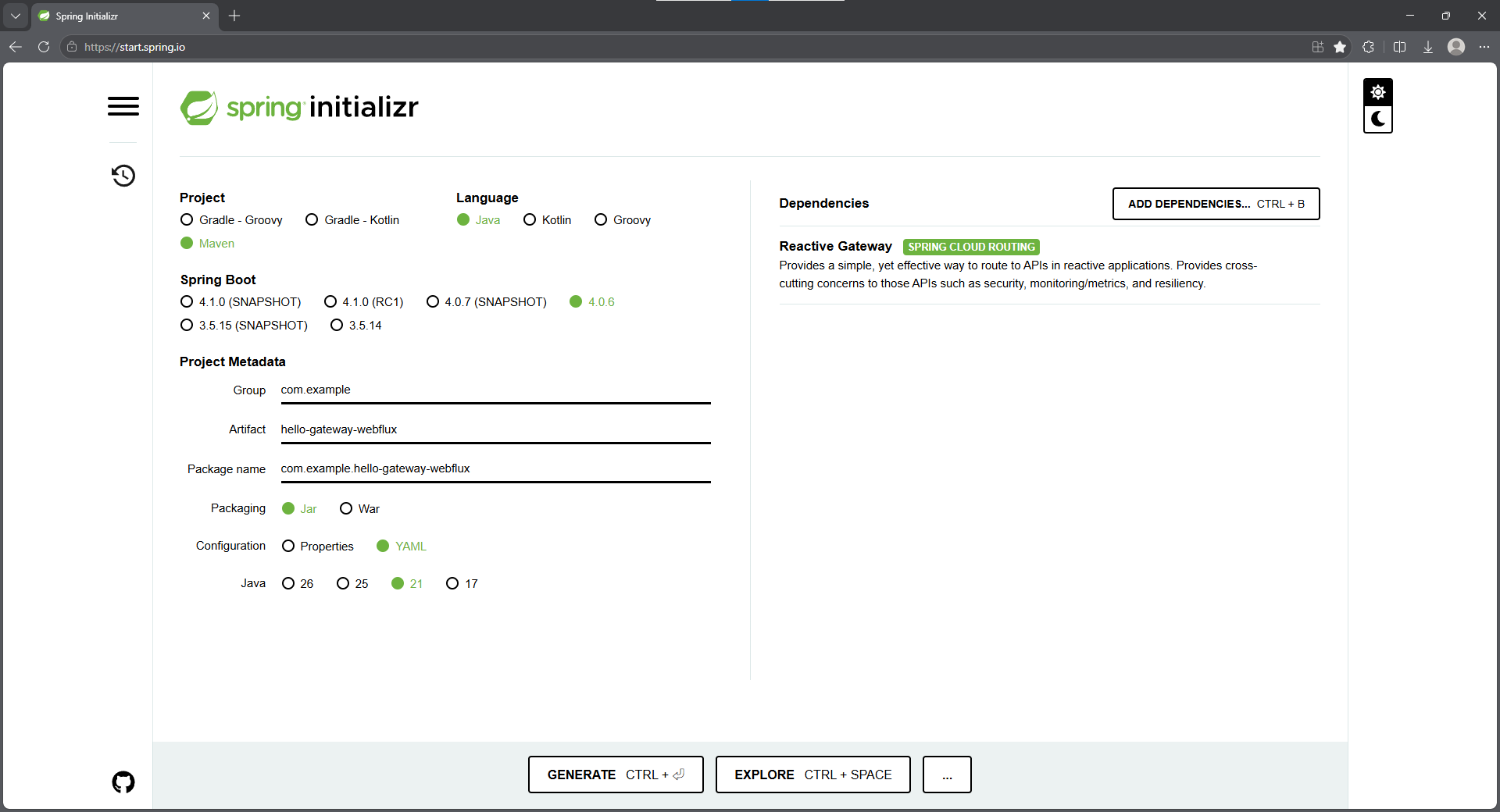Switch to dark theme moon icon
The height and width of the screenshot is (812, 1500).
coord(1377,119)
